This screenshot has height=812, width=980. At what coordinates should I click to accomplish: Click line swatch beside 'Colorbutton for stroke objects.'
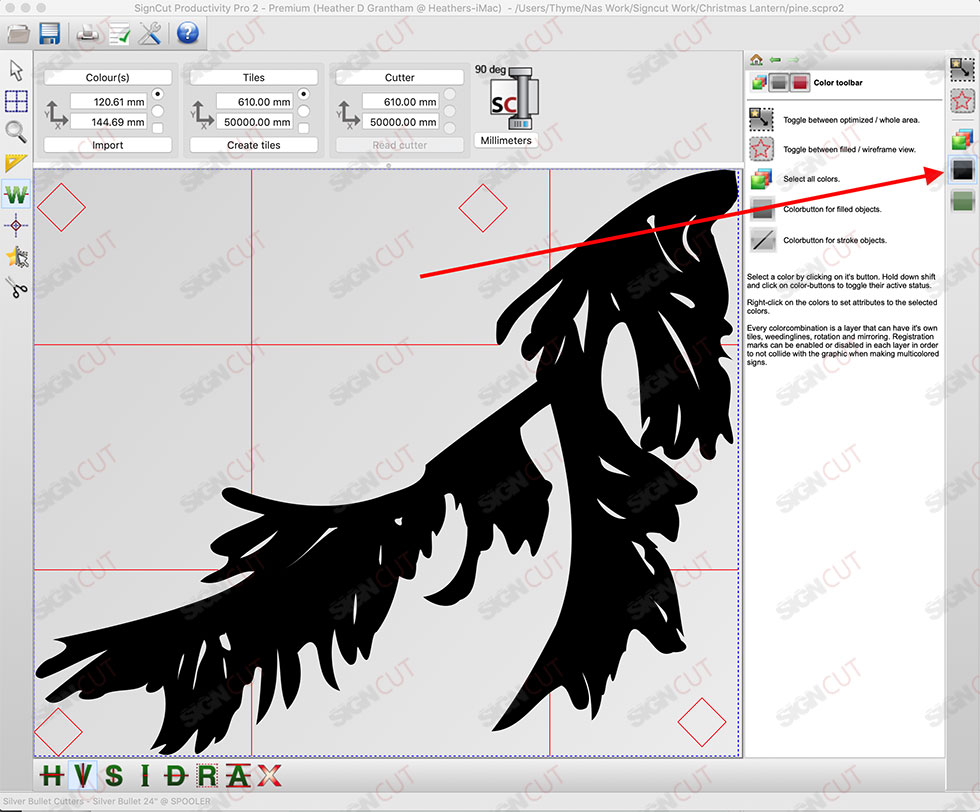pyautogui.click(x=762, y=240)
